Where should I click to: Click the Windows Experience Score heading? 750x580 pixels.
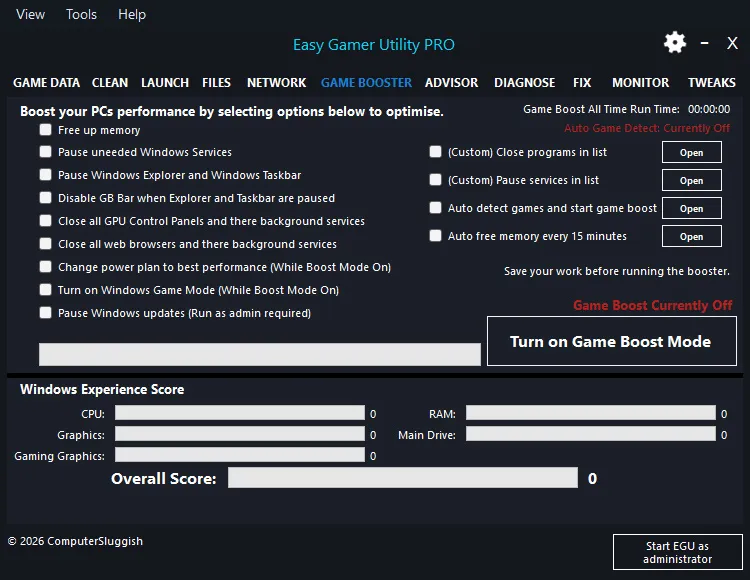[x=102, y=389]
